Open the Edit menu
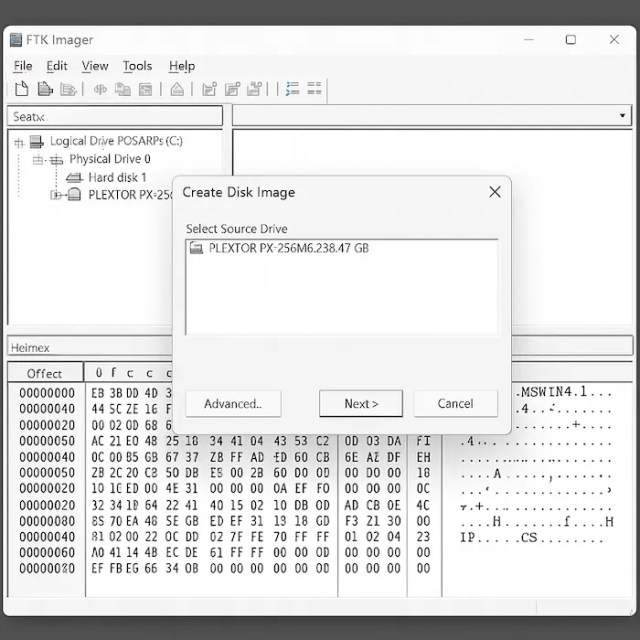 tap(57, 66)
